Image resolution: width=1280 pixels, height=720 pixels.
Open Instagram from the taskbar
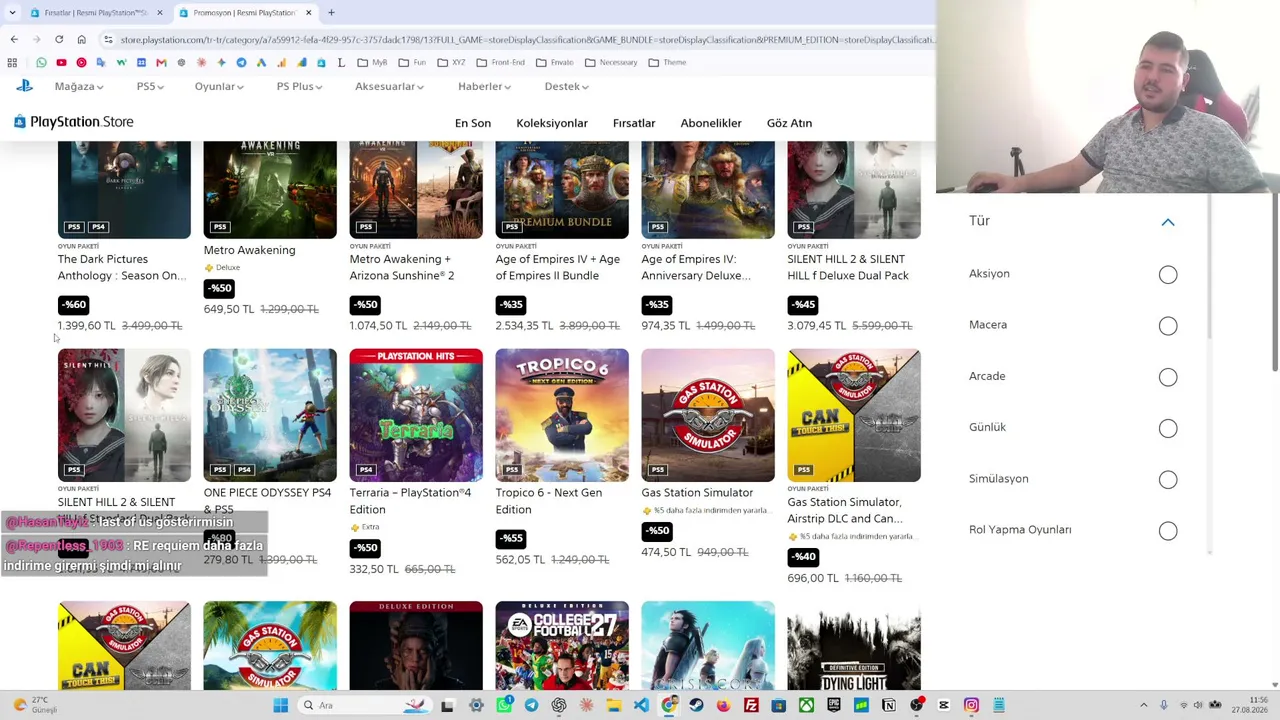(x=971, y=705)
